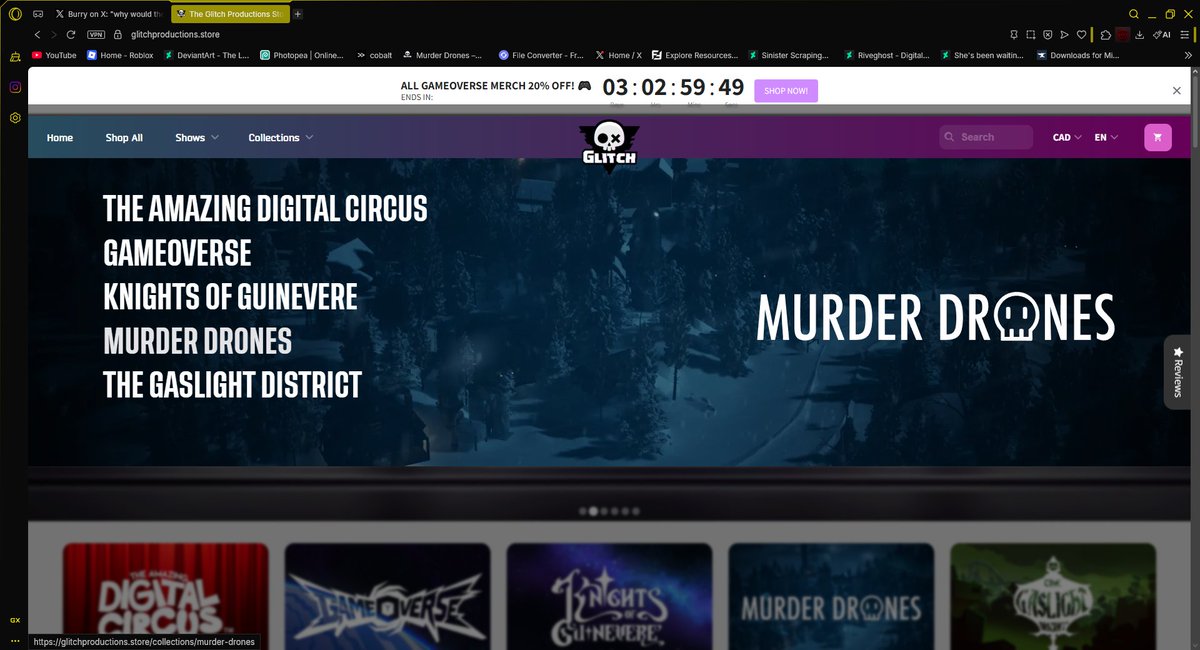Viewport: 1200px width, 650px height.
Task: Click the Glitch skull logo
Action: 608,145
